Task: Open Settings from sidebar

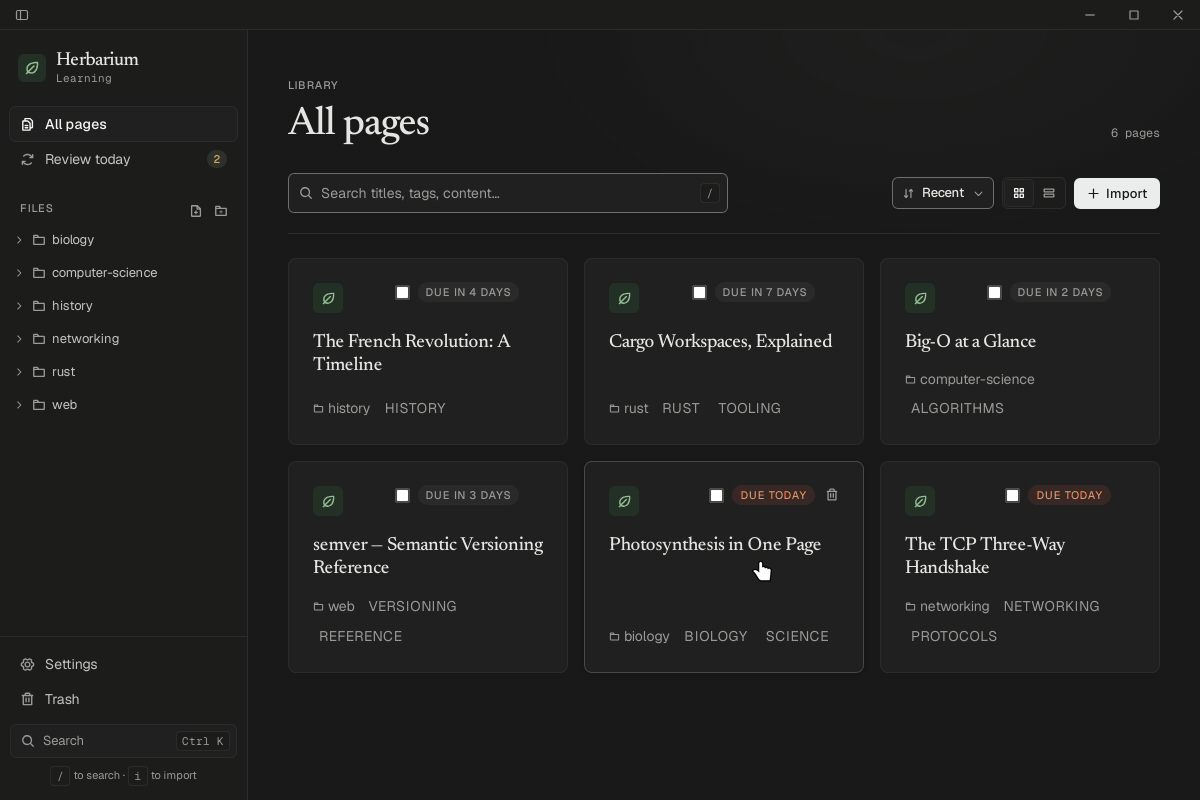Action: (123, 664)
